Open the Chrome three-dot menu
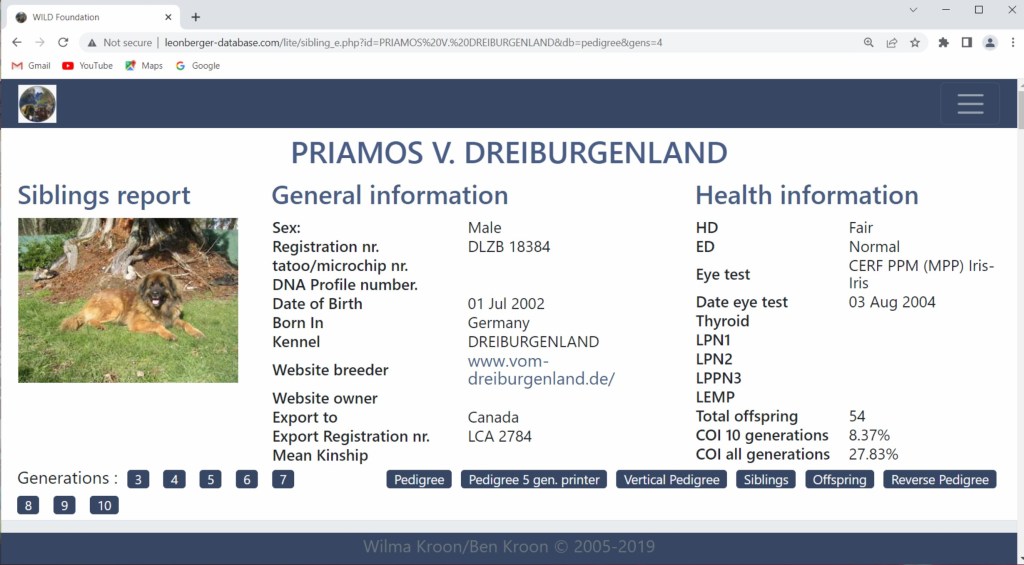 (x=1013, y=42)
